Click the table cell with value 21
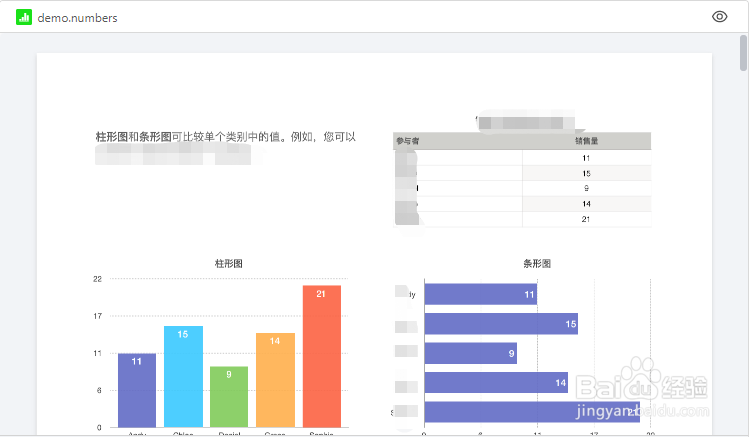The height and width of the screenshot is (437, 750). click(x=586, y=219)
